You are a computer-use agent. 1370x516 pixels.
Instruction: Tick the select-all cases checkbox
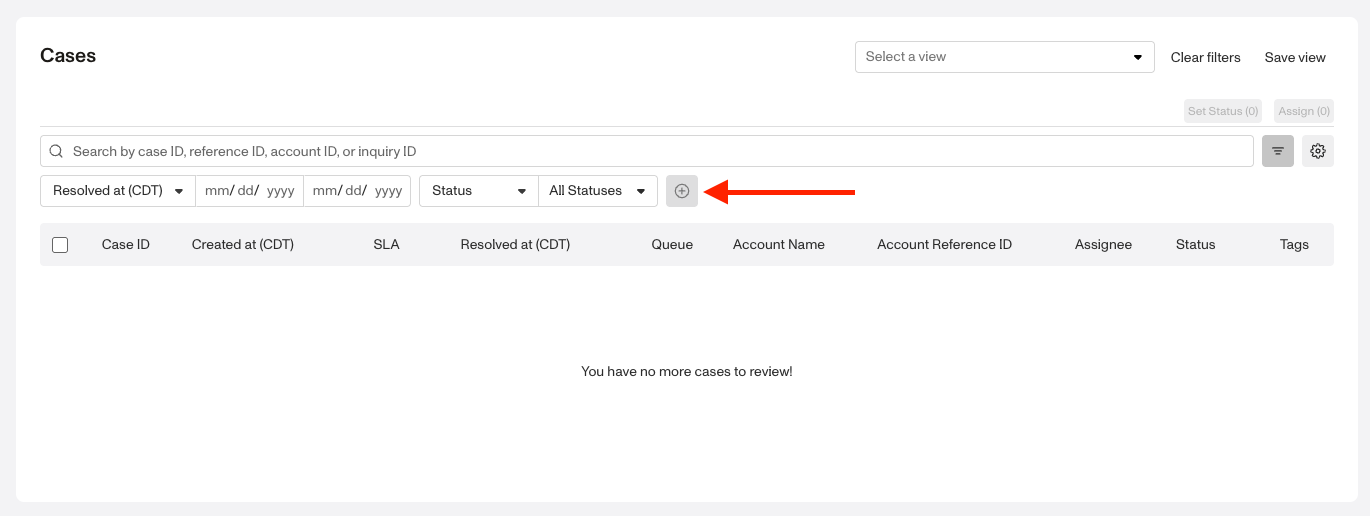click(x=60, y=245)
